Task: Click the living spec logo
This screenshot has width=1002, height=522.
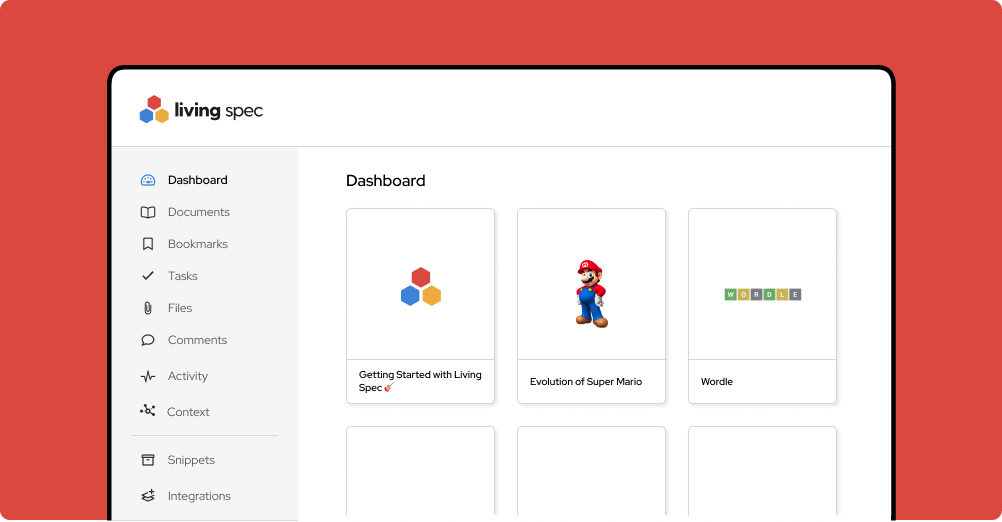Action: pyautogui.click(x=201, y=110)
